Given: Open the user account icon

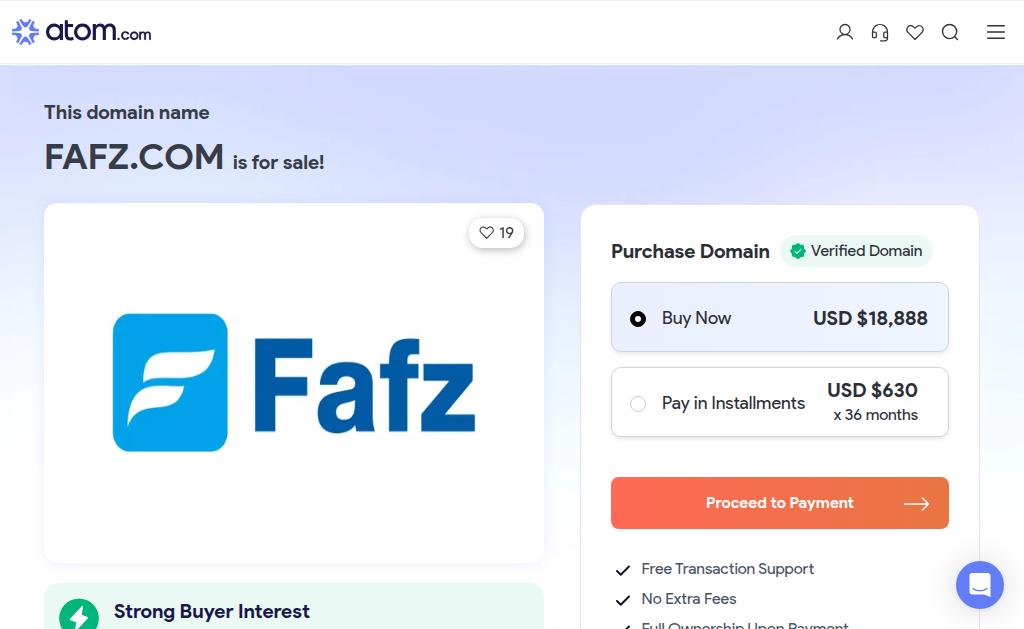Looking at the screenshot, I should [845, 32].
